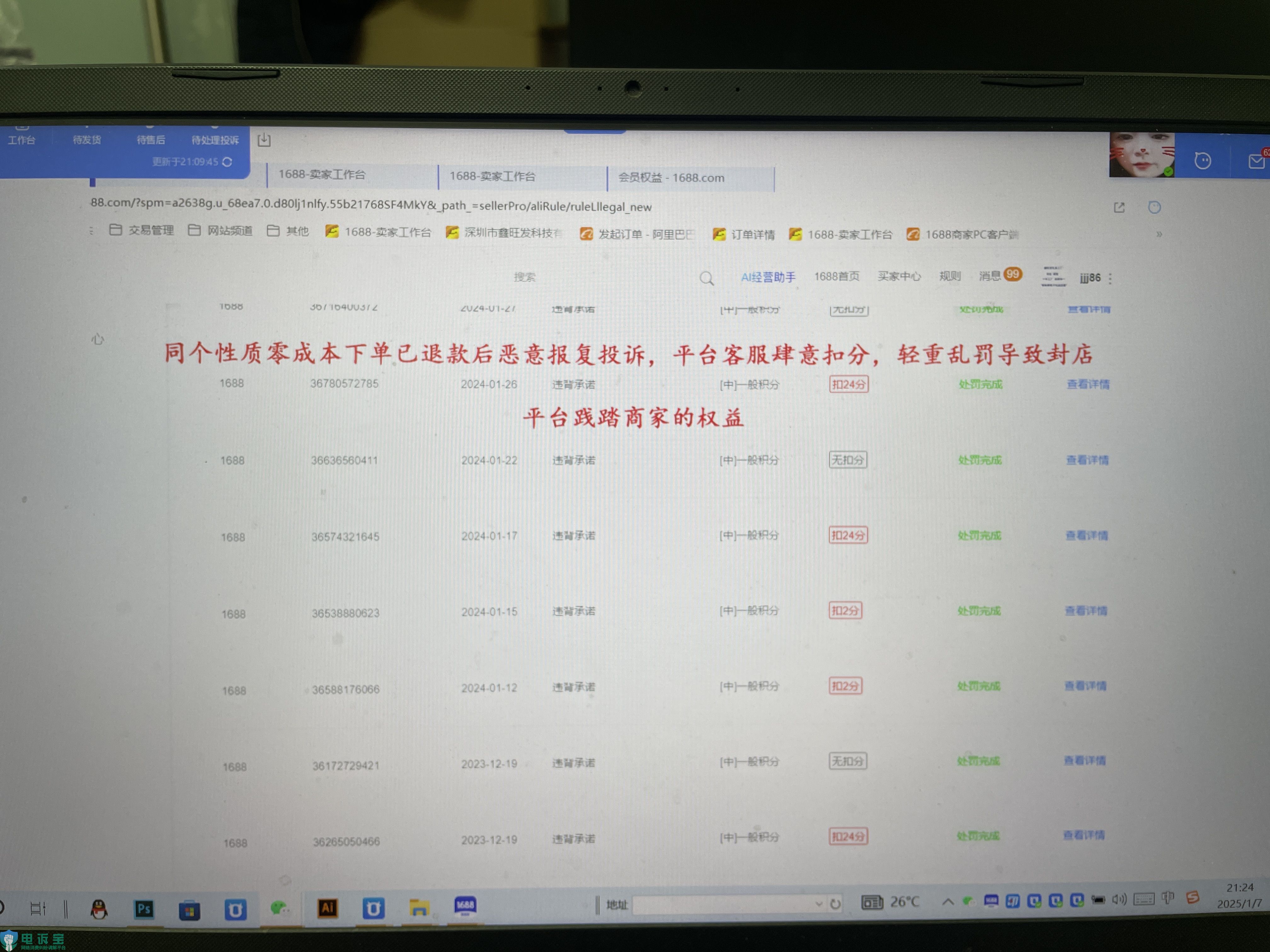View details for record 36588176066
Screen dimensions: 1270x952
[x=1085, y=686]
